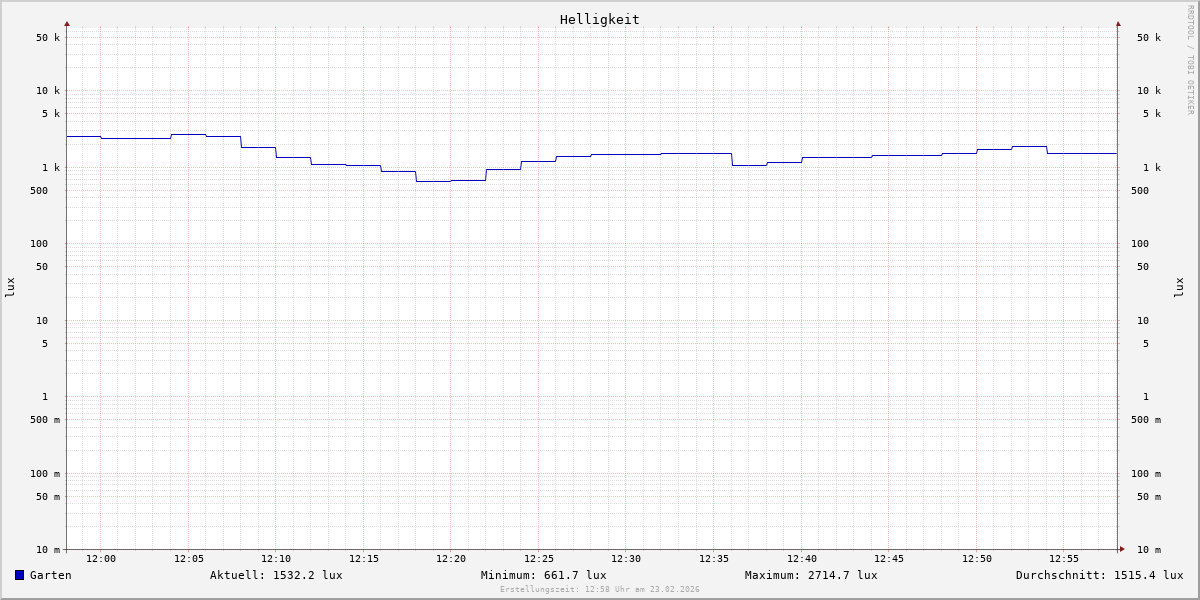1200x600 pixels.
Task: Click the right vertical lux axis label
Action: (x=1180, y=287)
